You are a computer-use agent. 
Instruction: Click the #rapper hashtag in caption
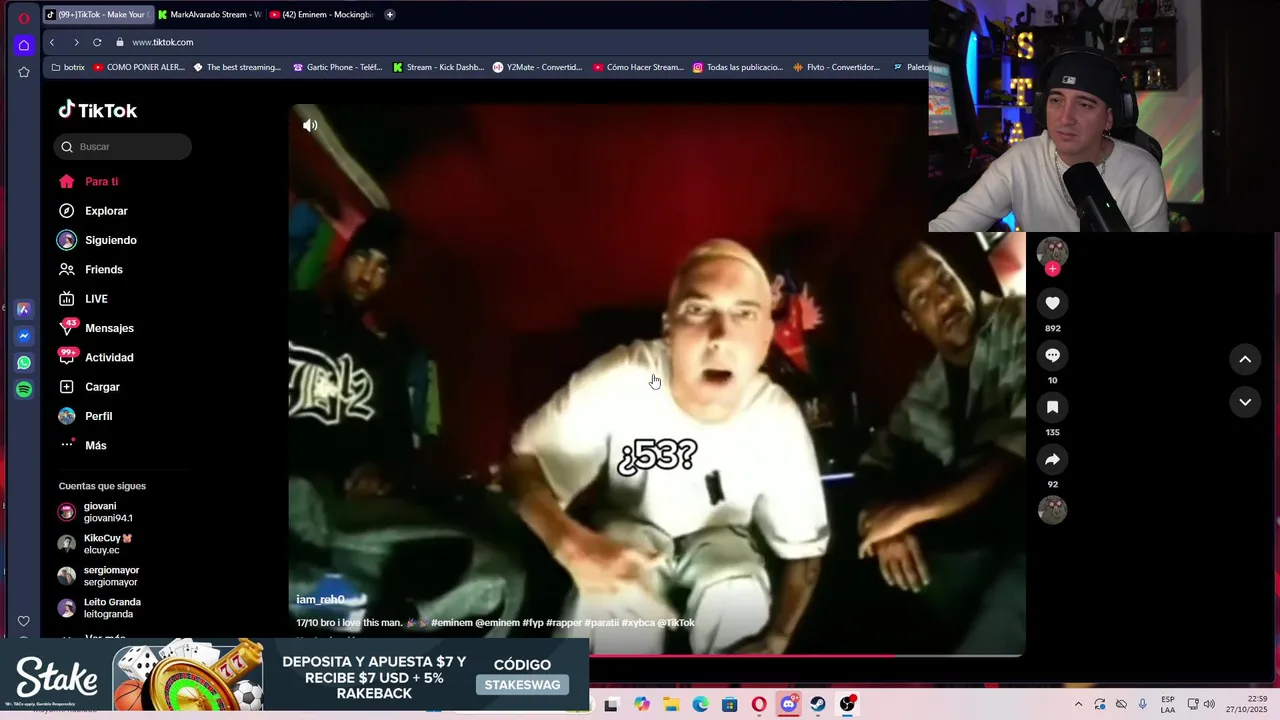point(563,623)
